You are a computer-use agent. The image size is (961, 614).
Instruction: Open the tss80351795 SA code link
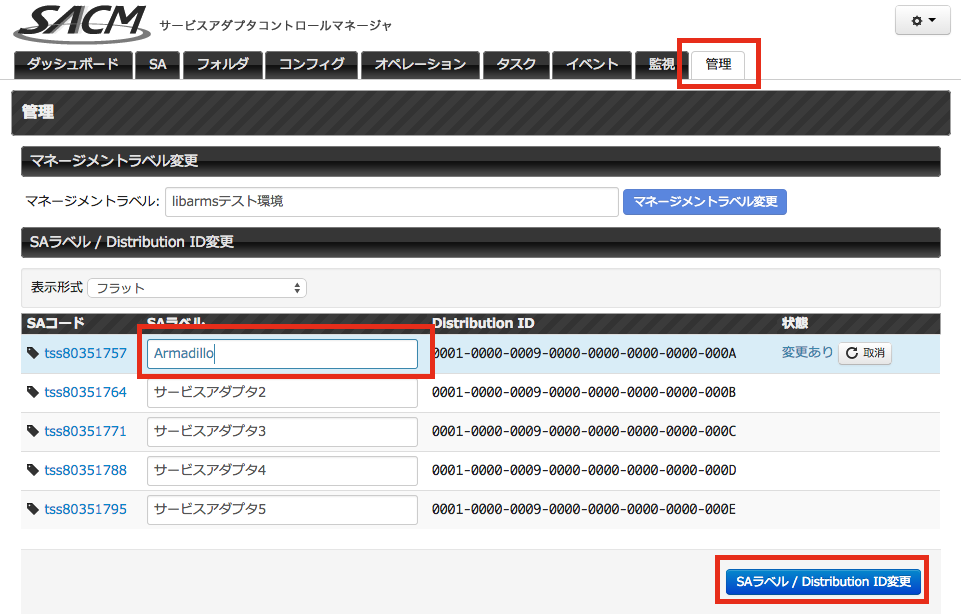coord(85,509)
